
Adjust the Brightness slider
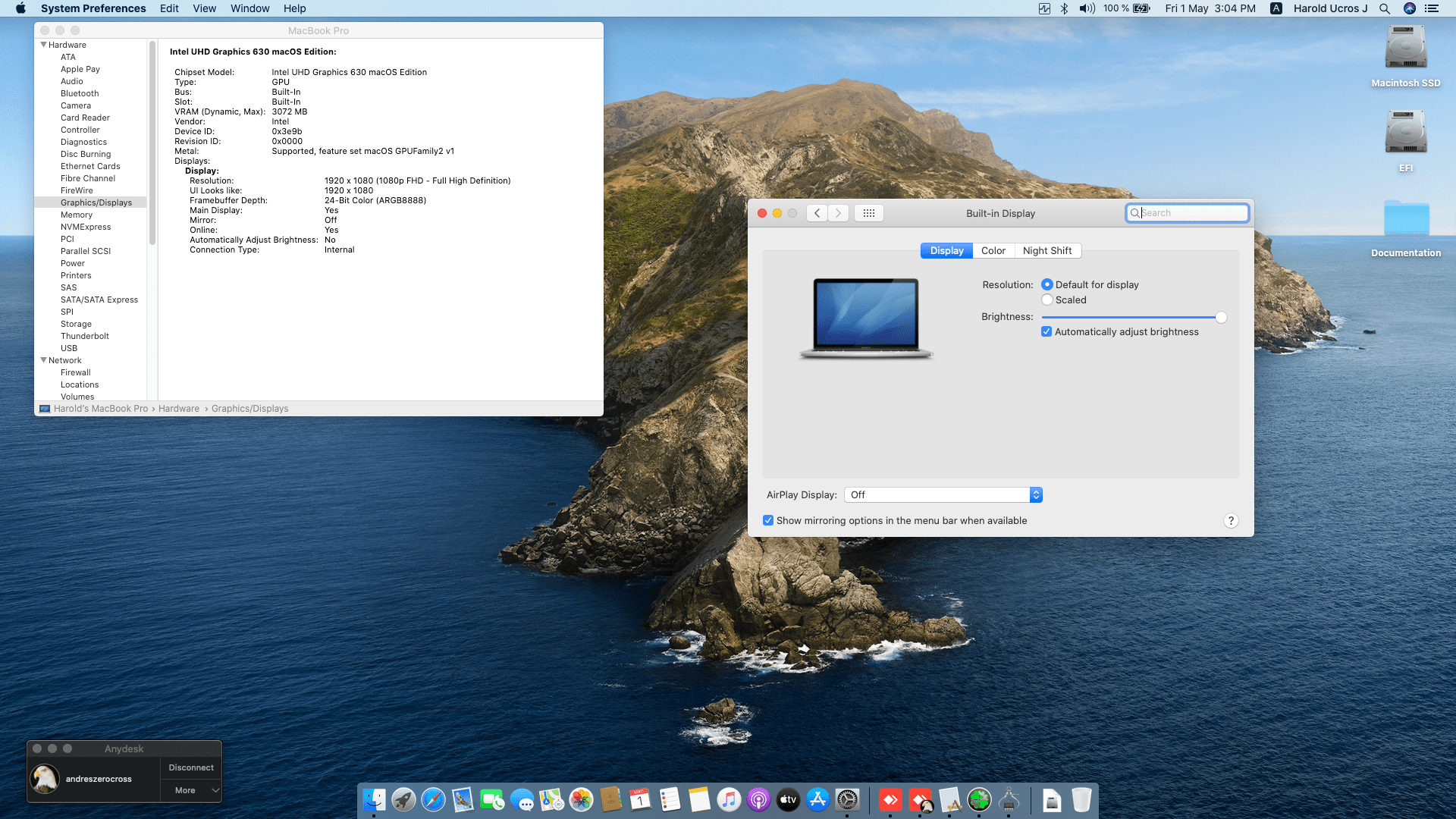click(1134, 317)
